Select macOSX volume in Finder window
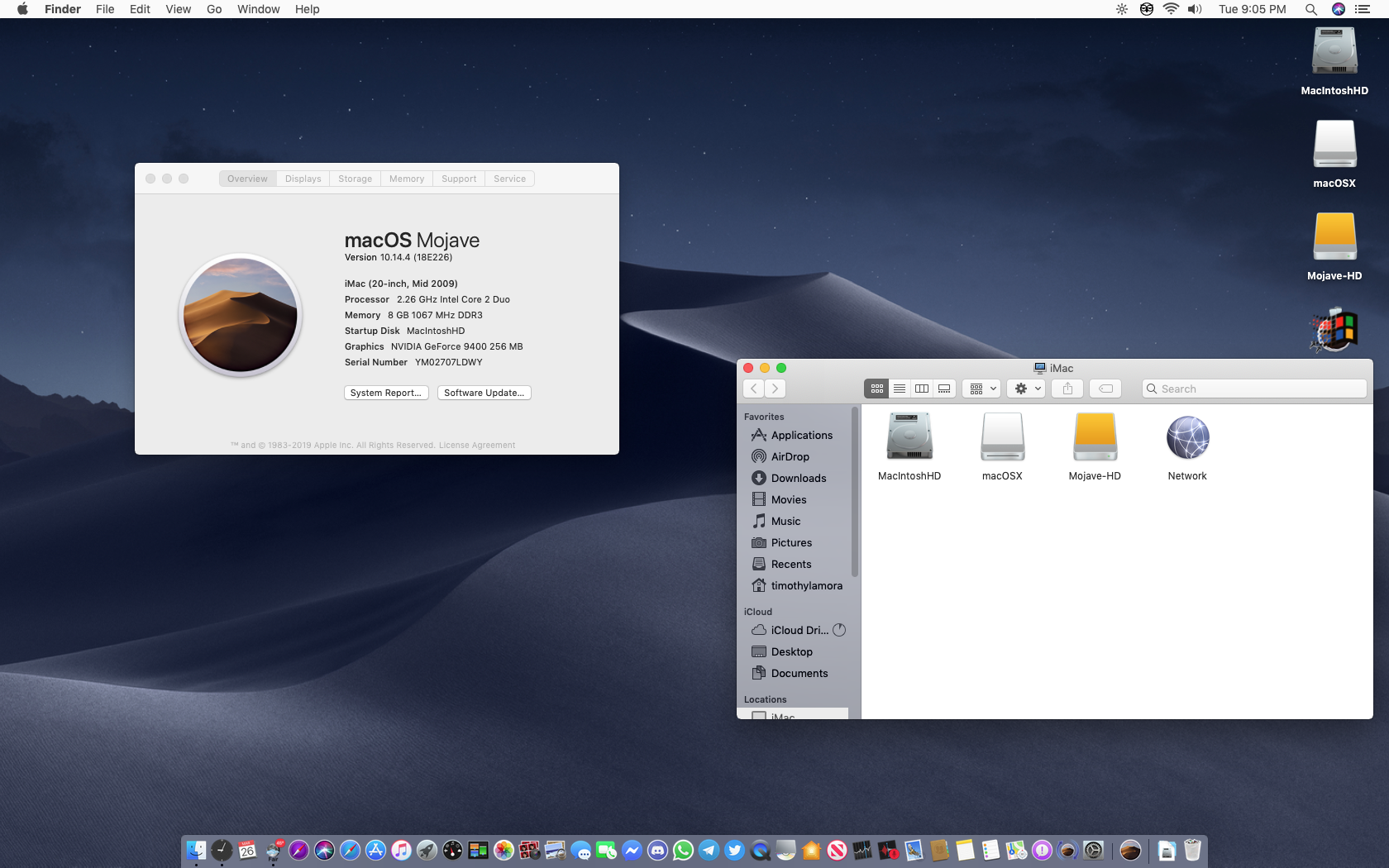1389x868 pixels. pos(1002,446)
